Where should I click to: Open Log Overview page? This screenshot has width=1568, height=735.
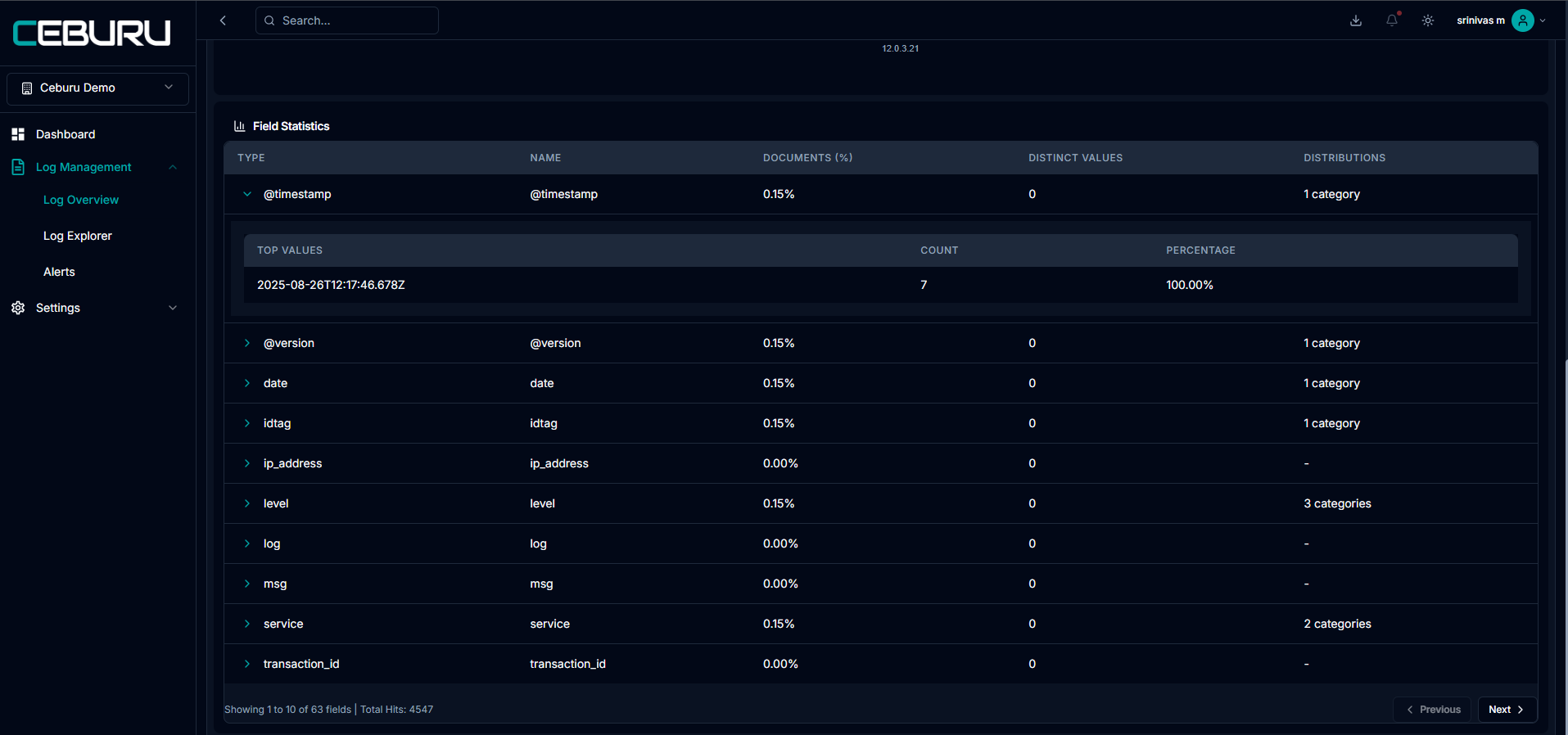point(81,200)
